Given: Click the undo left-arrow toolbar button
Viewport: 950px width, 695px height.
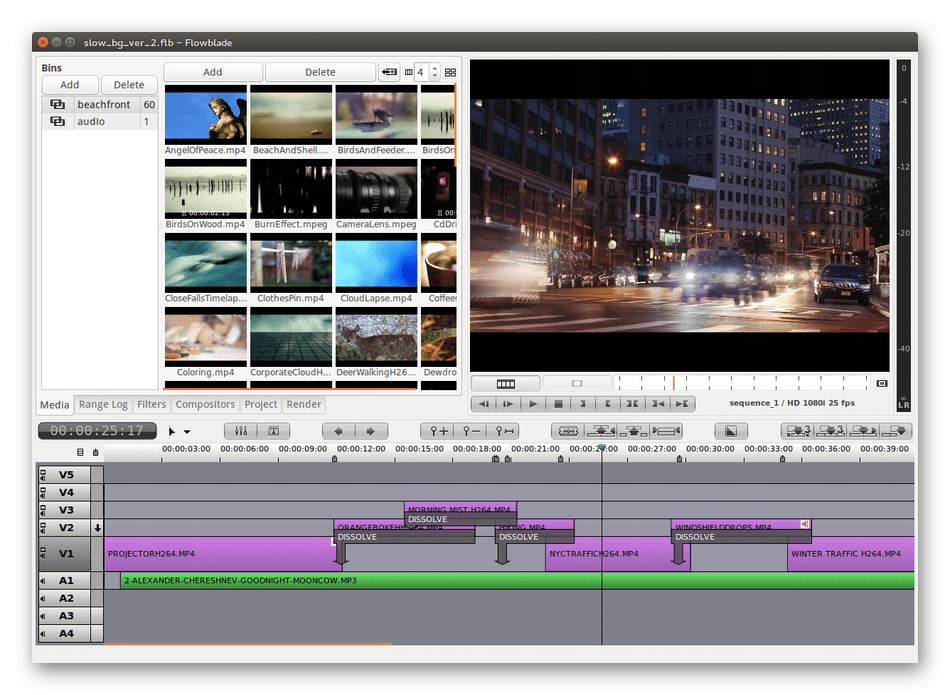Looking at the screenshot, I should 338,431.
